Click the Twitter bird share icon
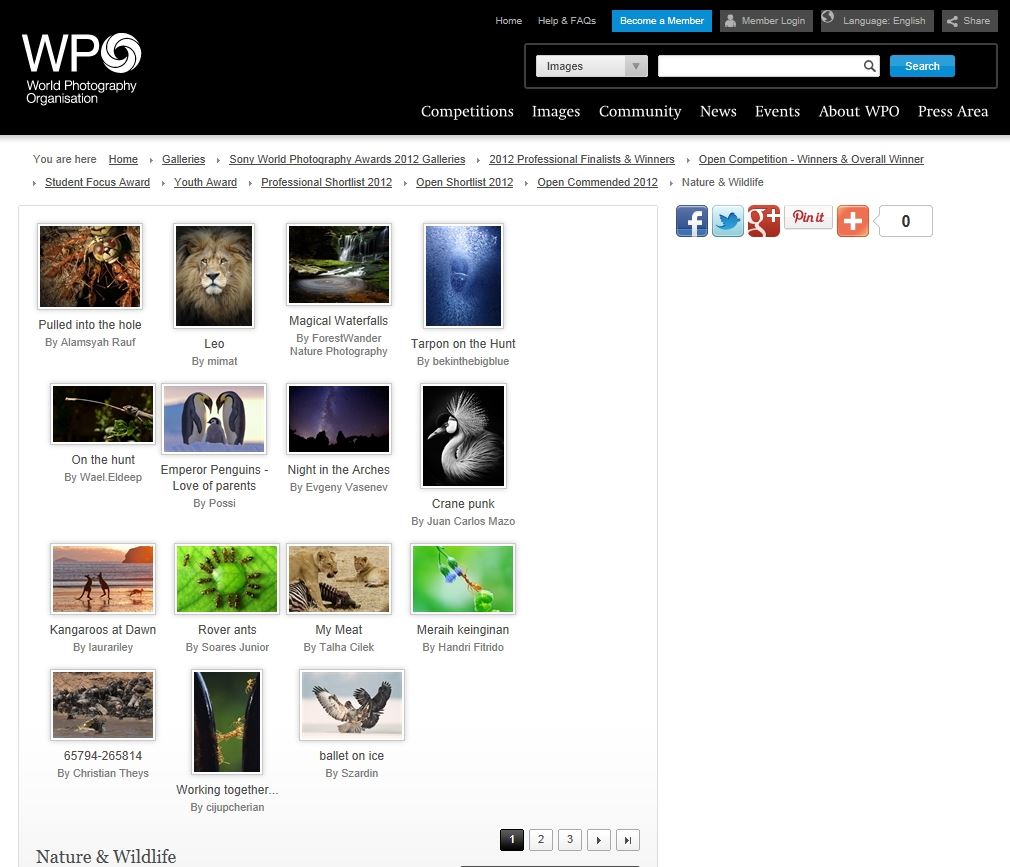 coord(727,221)
